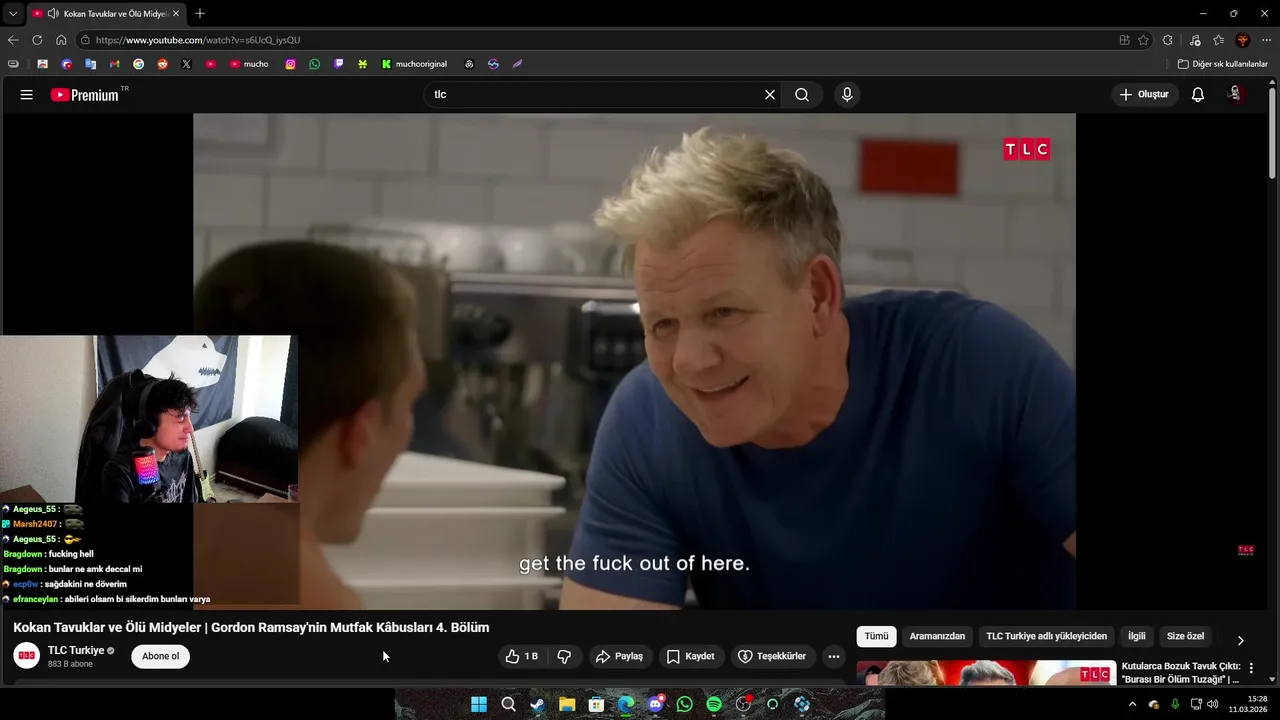Open volume control in system tray
This screenshot has width=1280, height=720.
(1213, 704)
